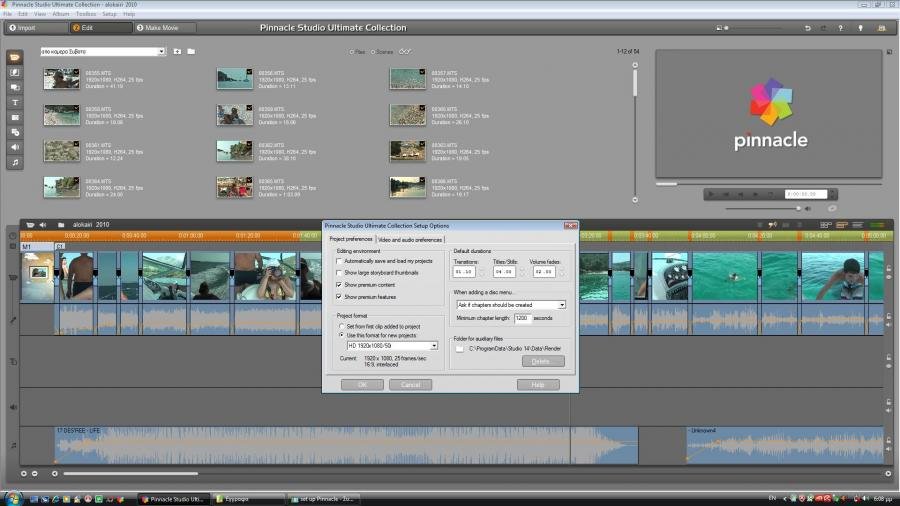The height and width of the screenshot is (506, 900).
Task: Click the zoom out timeline minus icon
Action: click(34, 474)
